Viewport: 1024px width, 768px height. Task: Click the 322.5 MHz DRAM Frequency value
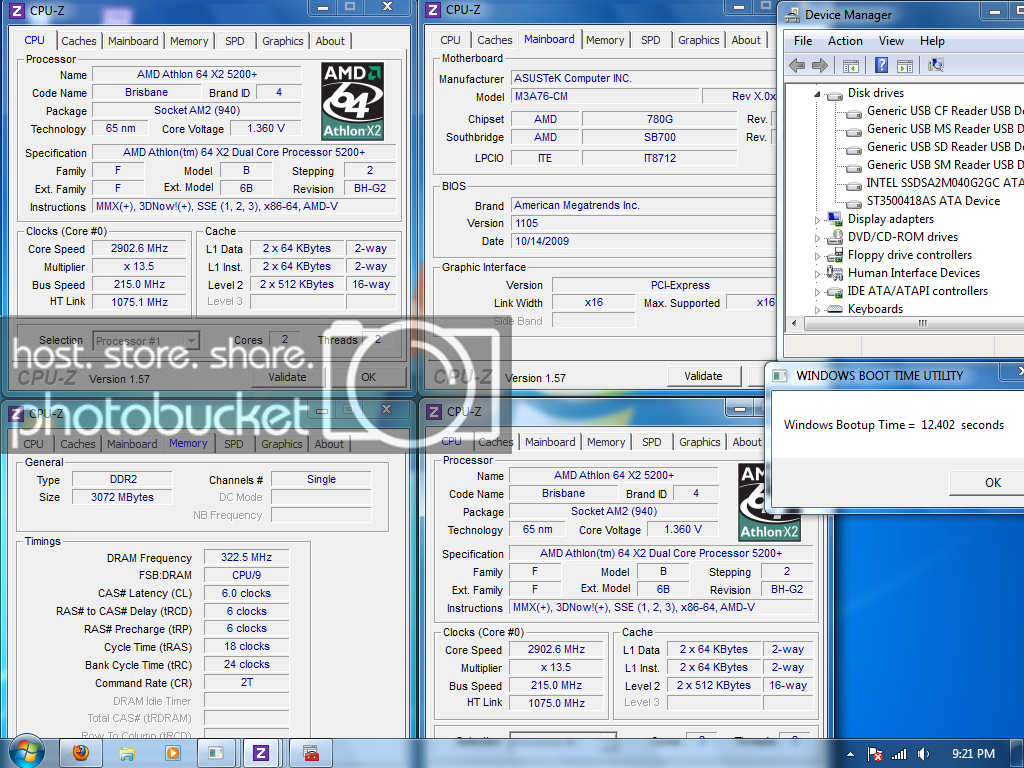[246, 557]
